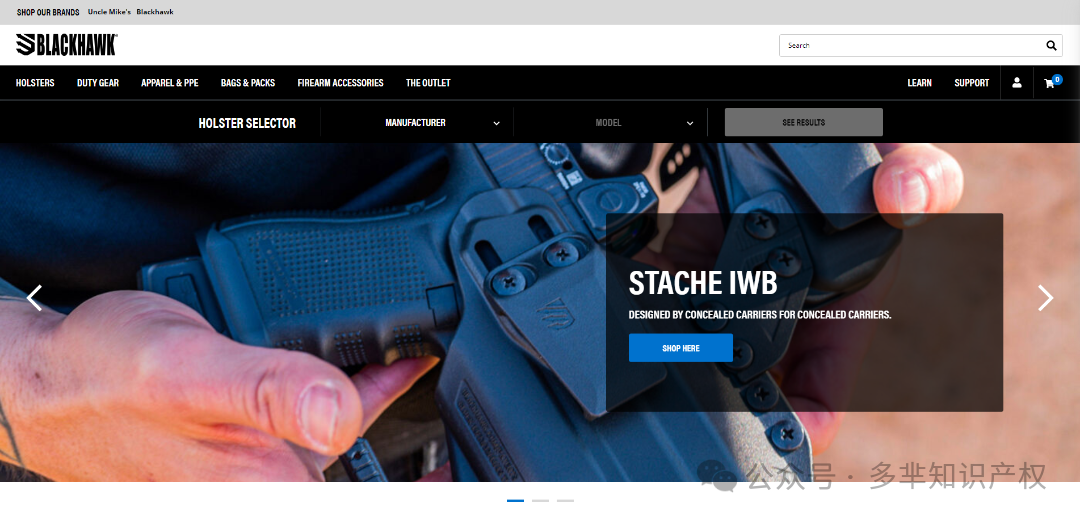Select the second carousel indicator
1080x519 pixels.
click(x=541, y=500)
